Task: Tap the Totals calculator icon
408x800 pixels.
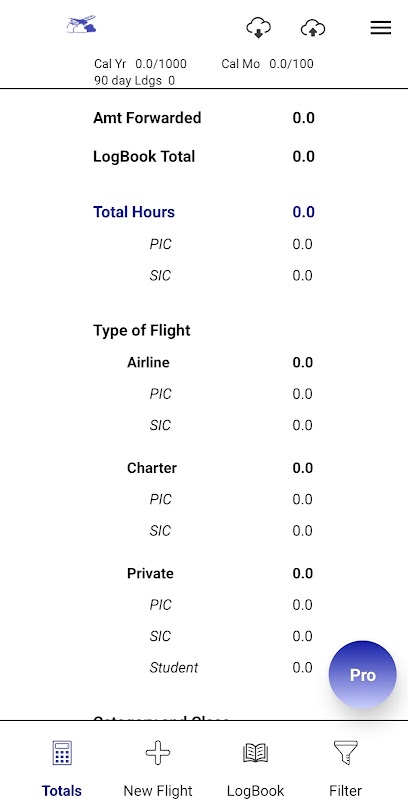Action: tap(62, 753)
